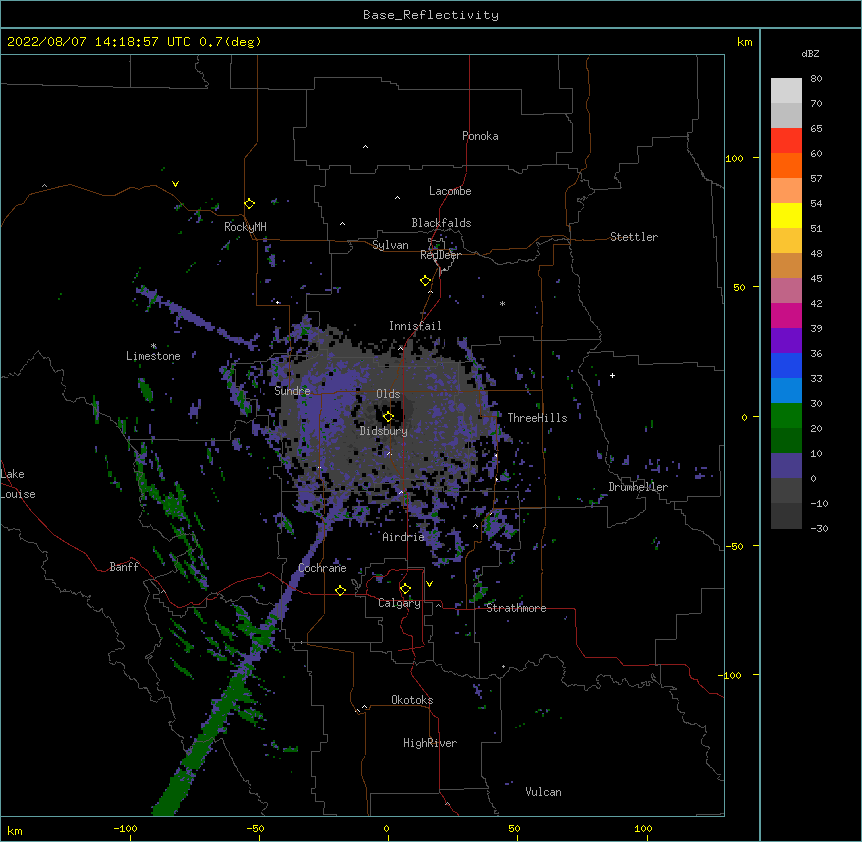Click the white caret marker west of Ponoka
The height and width of the screenshot is (842, 862).
tap(366, 147)
